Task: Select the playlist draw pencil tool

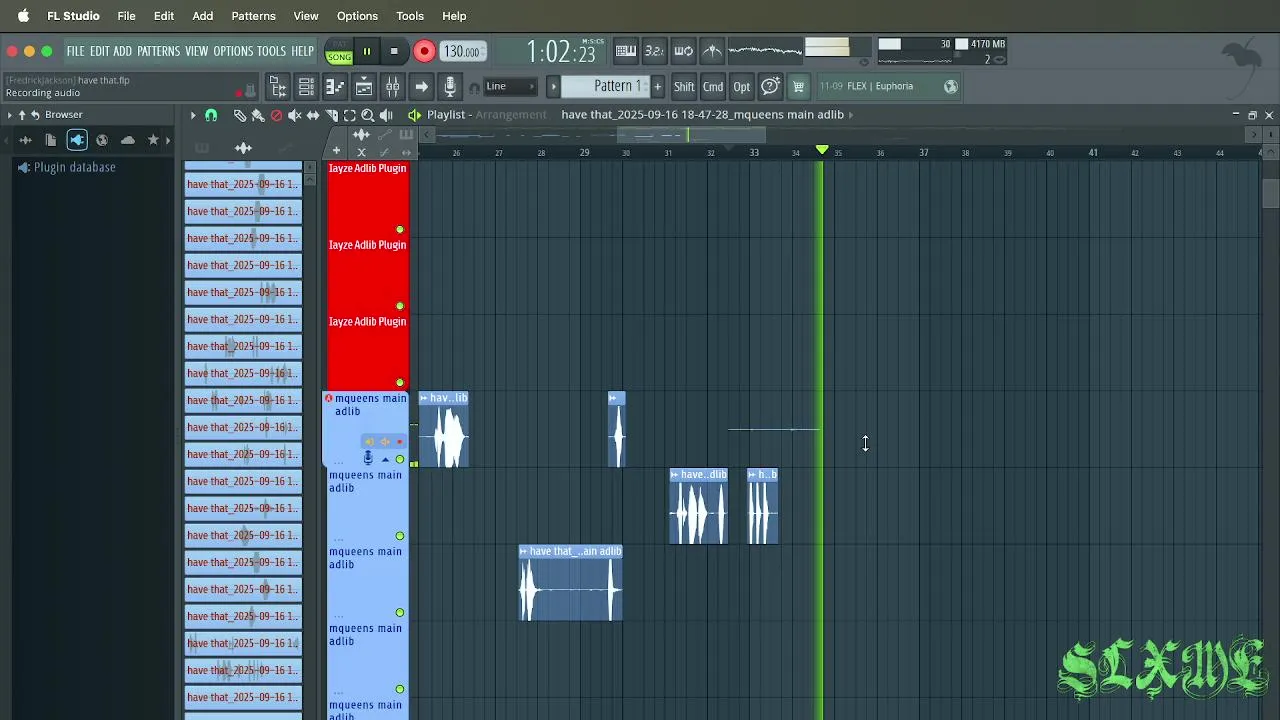Action: (x=239, y=115)
